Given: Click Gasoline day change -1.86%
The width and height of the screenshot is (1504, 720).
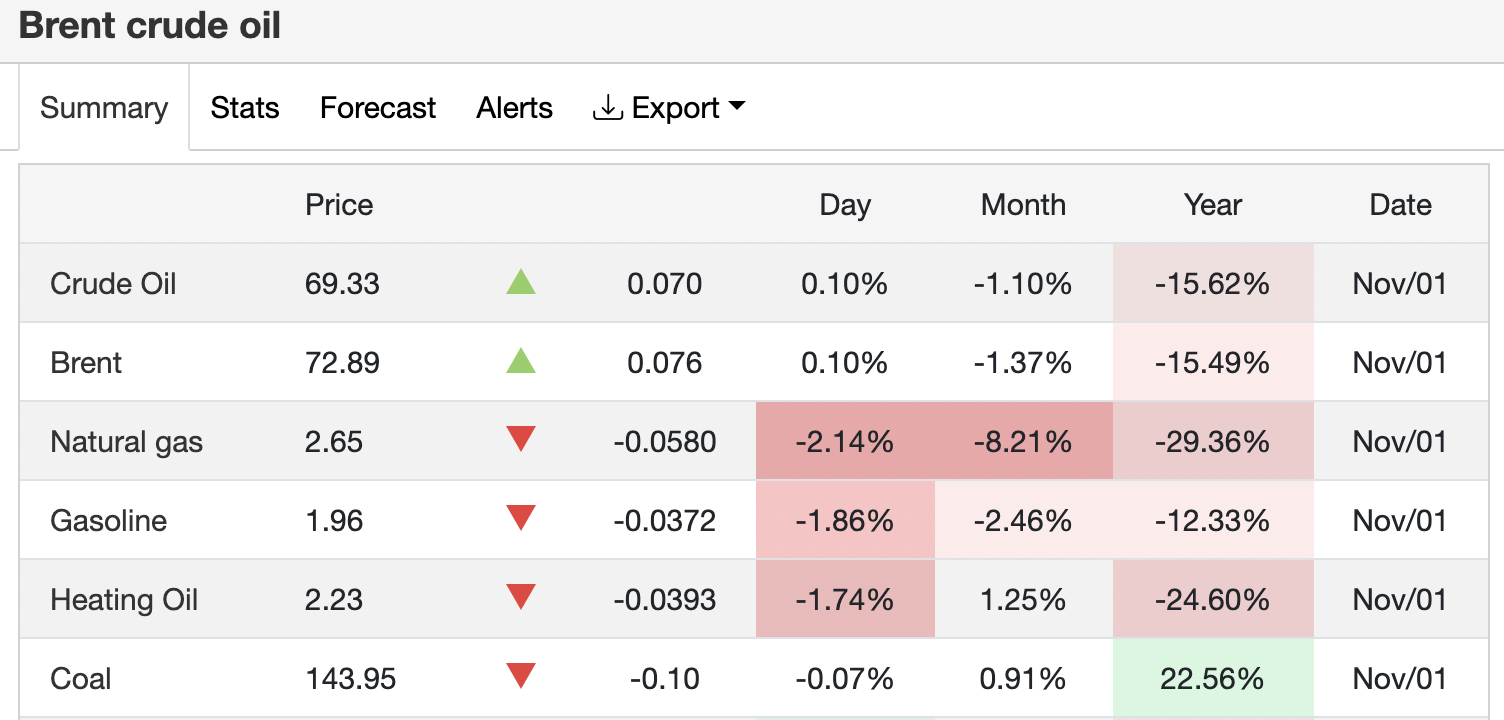Looking at the screenshot, I should click(845, 521).
